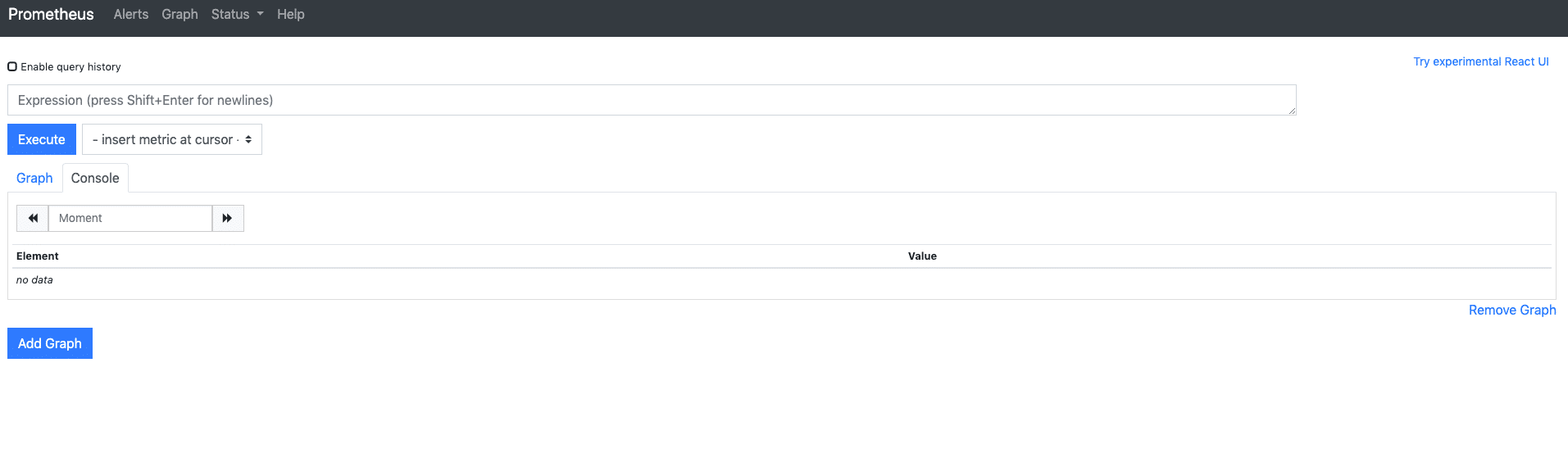
Task: Go to the Prometheus home brand link
Action: pyautogui.click(x=51, y=14)
